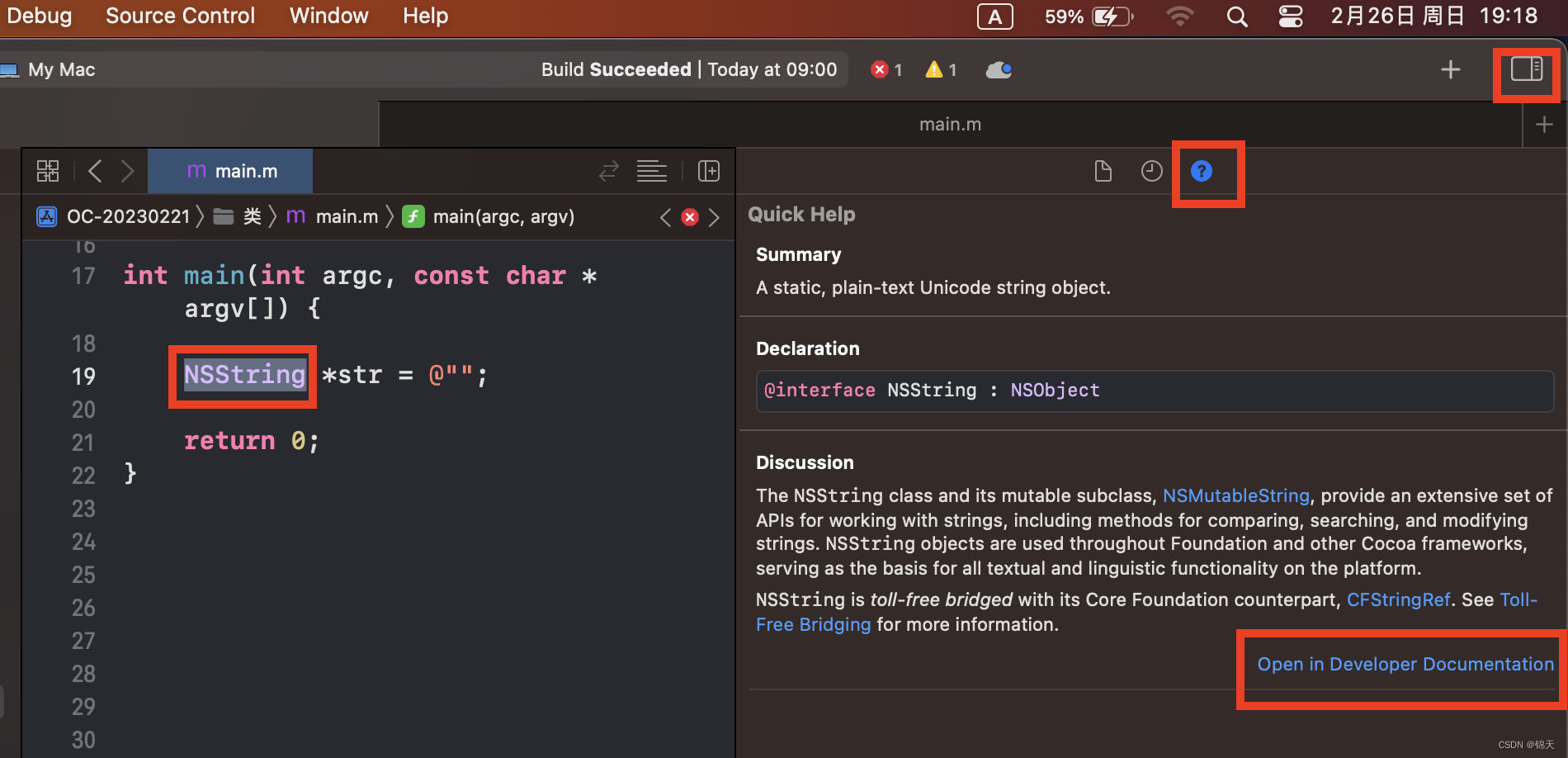Image resolution: width=1568 pixels, height=758 pixels.
Task: Open the editor layout options menu
Action: [652, 171]
